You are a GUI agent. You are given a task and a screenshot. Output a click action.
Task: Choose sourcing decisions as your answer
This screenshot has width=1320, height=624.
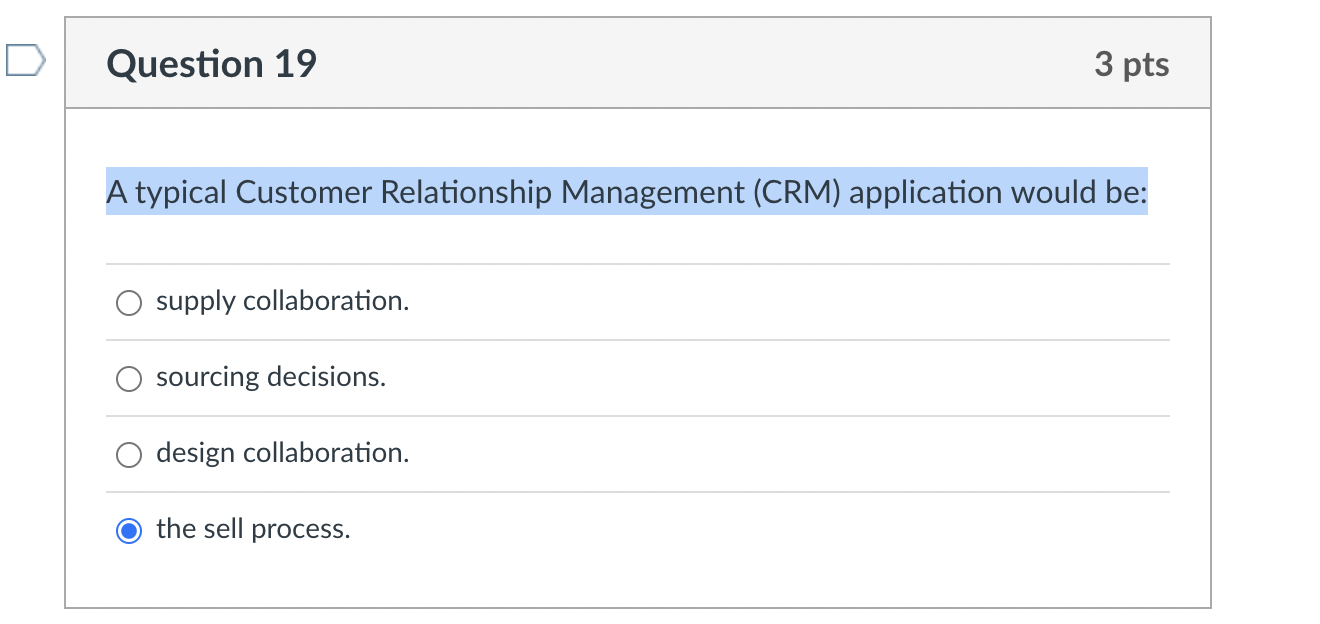point(128,378)
